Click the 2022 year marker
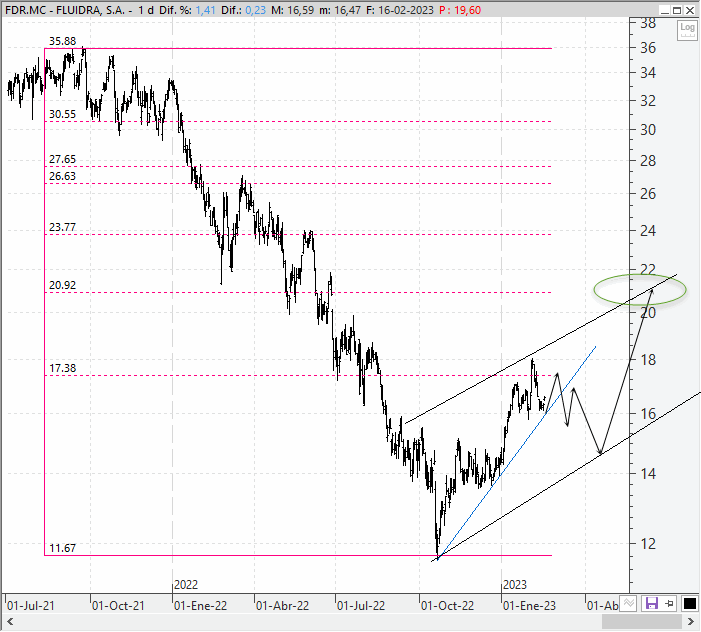The height and width of the screenshot is (632, 701). (x=186, y=585)
